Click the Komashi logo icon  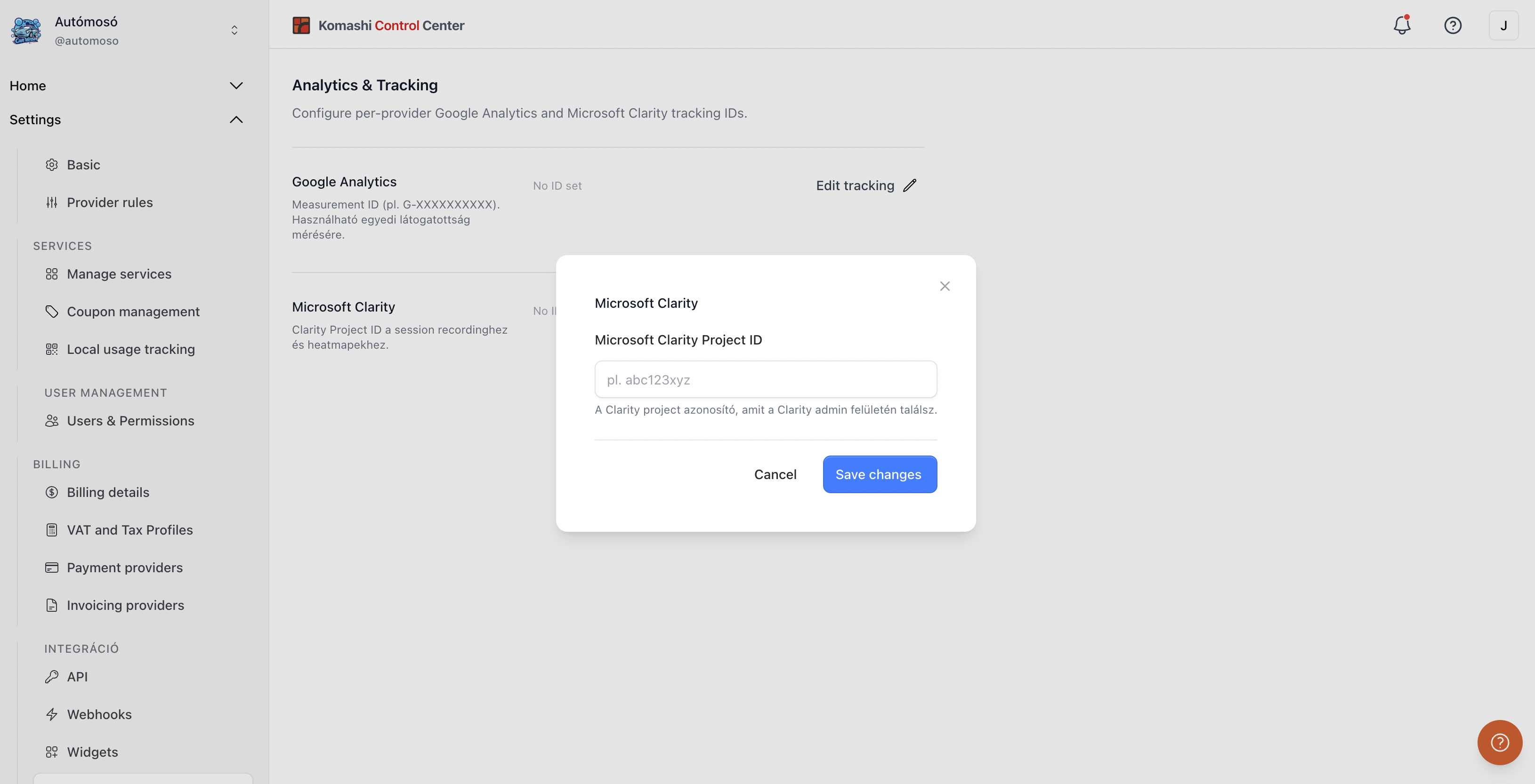301,25
